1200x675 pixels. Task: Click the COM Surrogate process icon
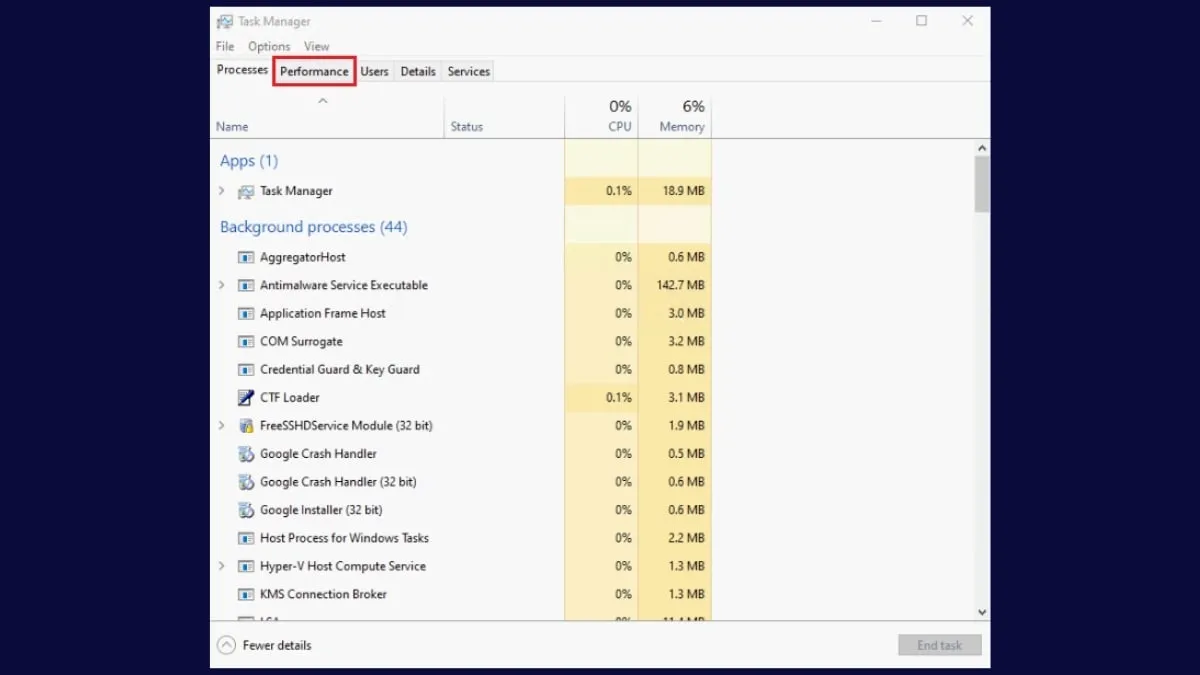click(246, 341)
